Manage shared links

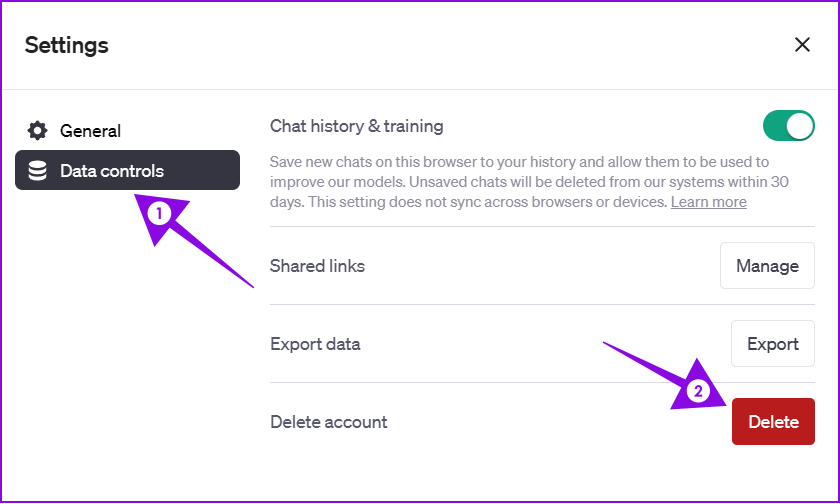point(767,266)
